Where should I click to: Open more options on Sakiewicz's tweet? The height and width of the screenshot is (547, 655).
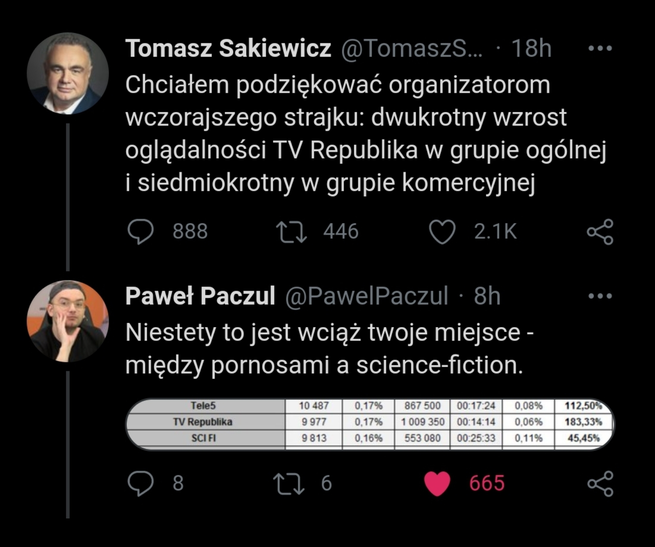599,48
